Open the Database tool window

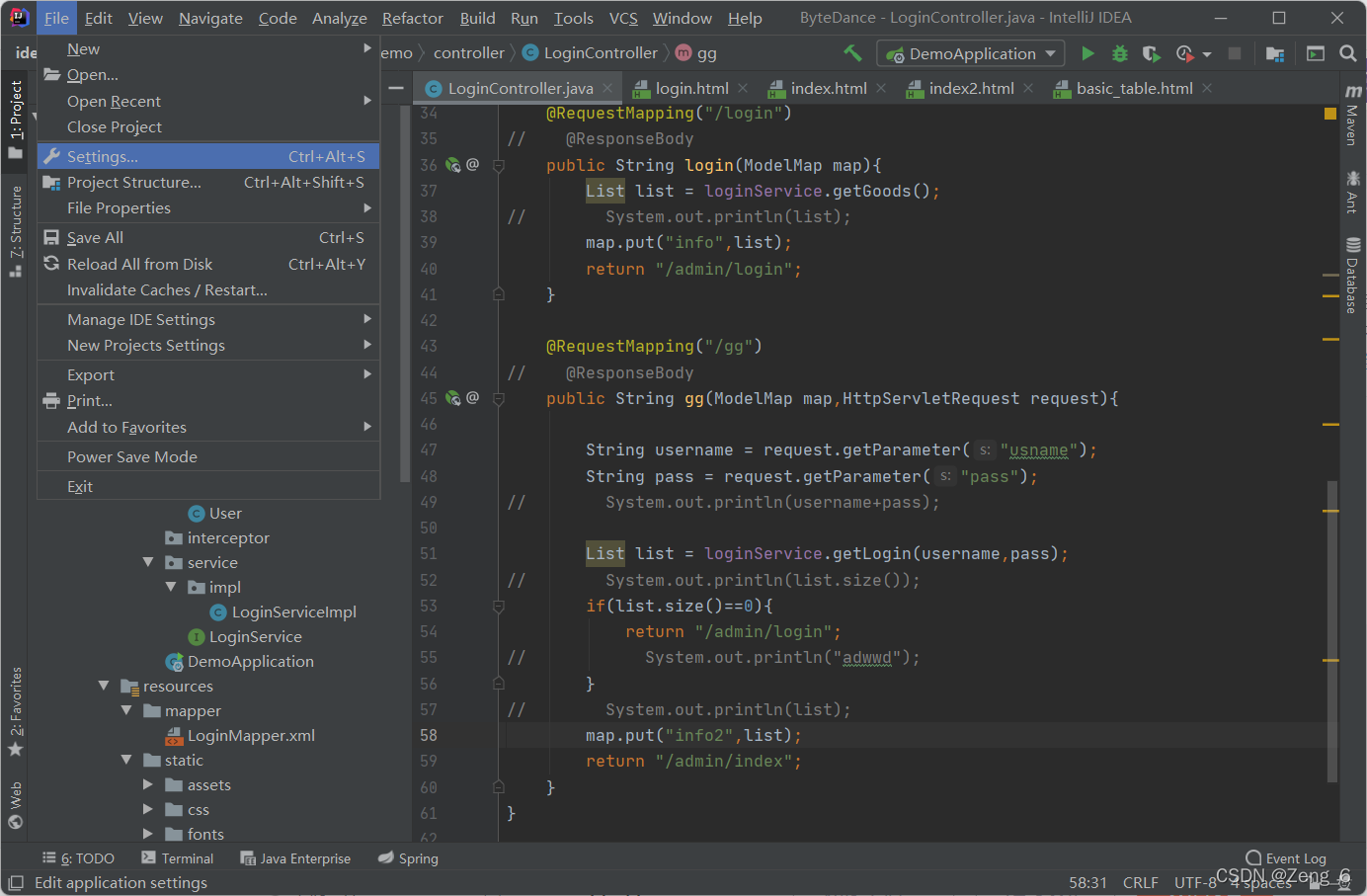click(x=1352, y=276)
